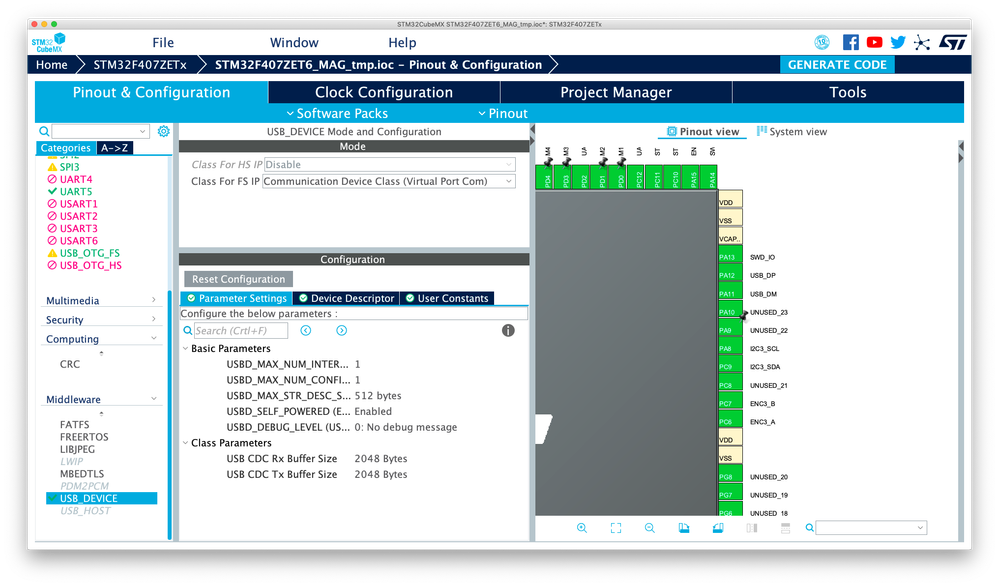
Task: Switch peripheral list to A->Z sorting
Action: 115,148
